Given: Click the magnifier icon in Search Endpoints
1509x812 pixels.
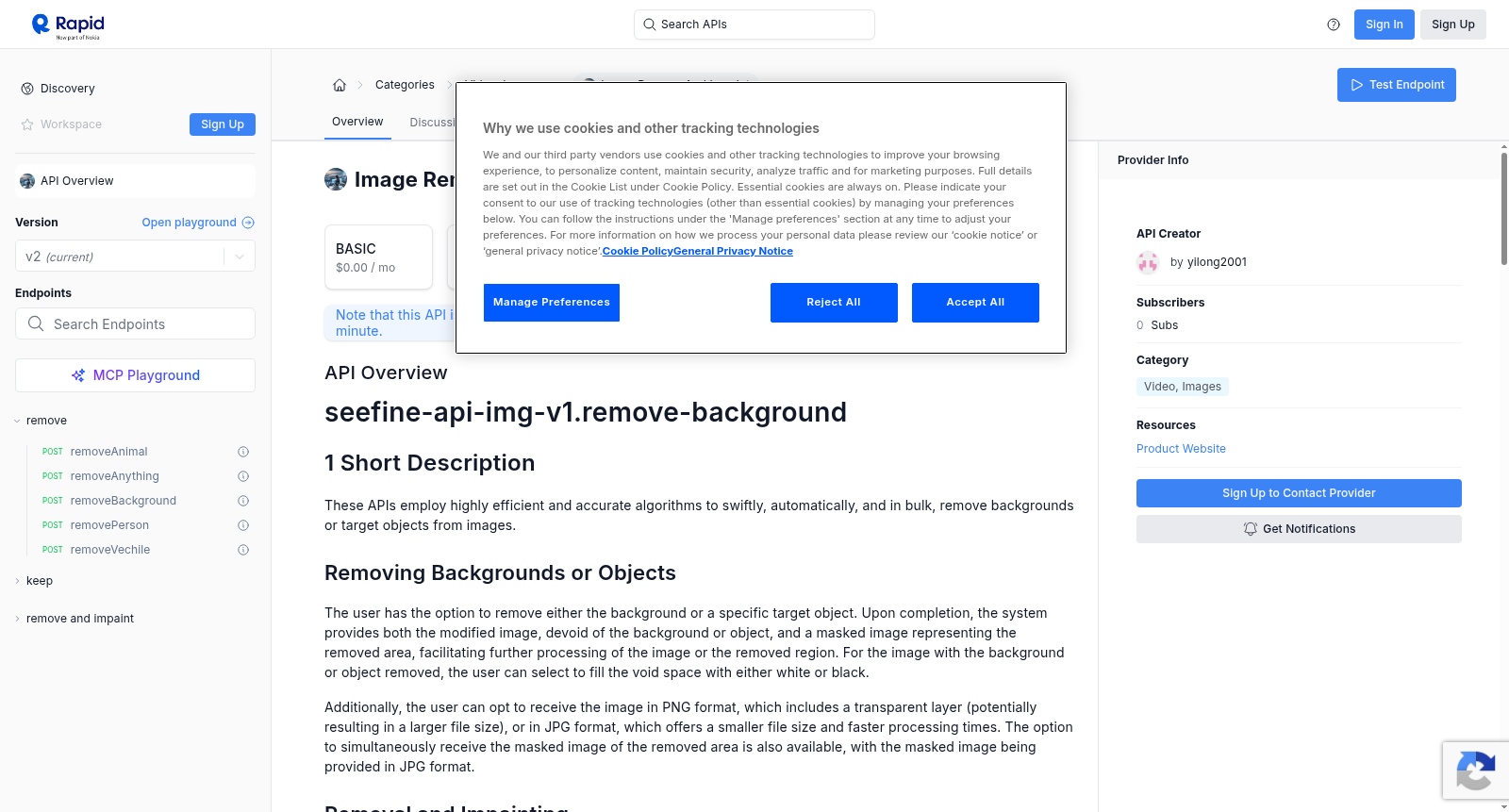Looking at the screenshot, I should (36, 323).
